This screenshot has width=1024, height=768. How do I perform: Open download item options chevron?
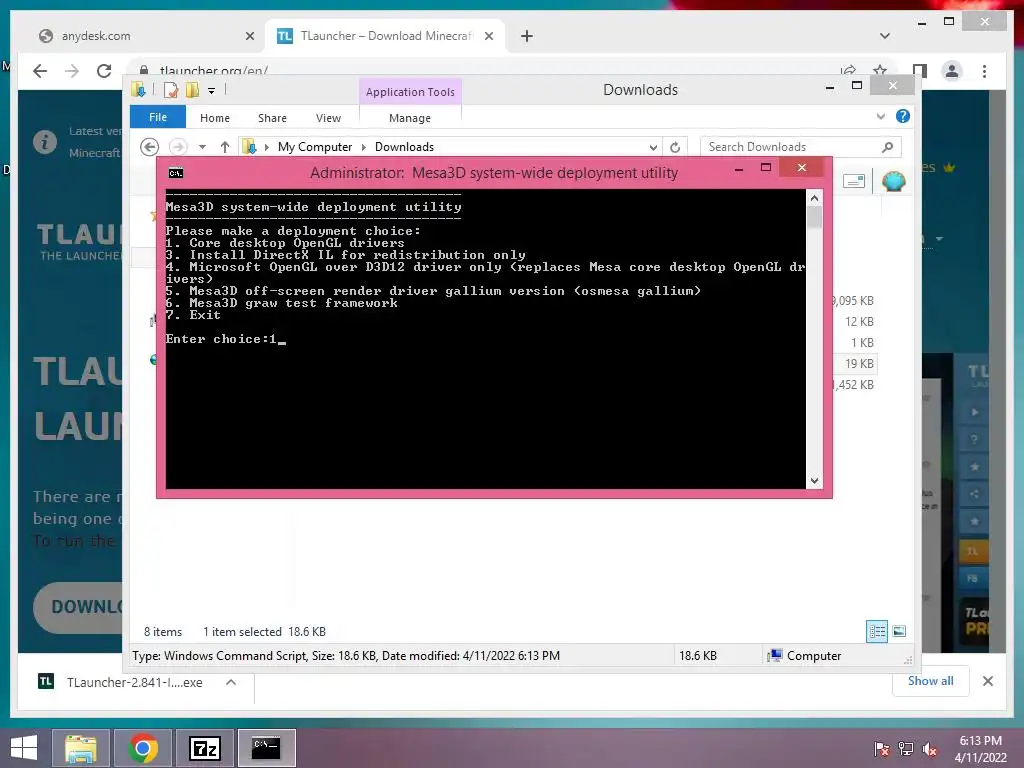click(231, 682)
